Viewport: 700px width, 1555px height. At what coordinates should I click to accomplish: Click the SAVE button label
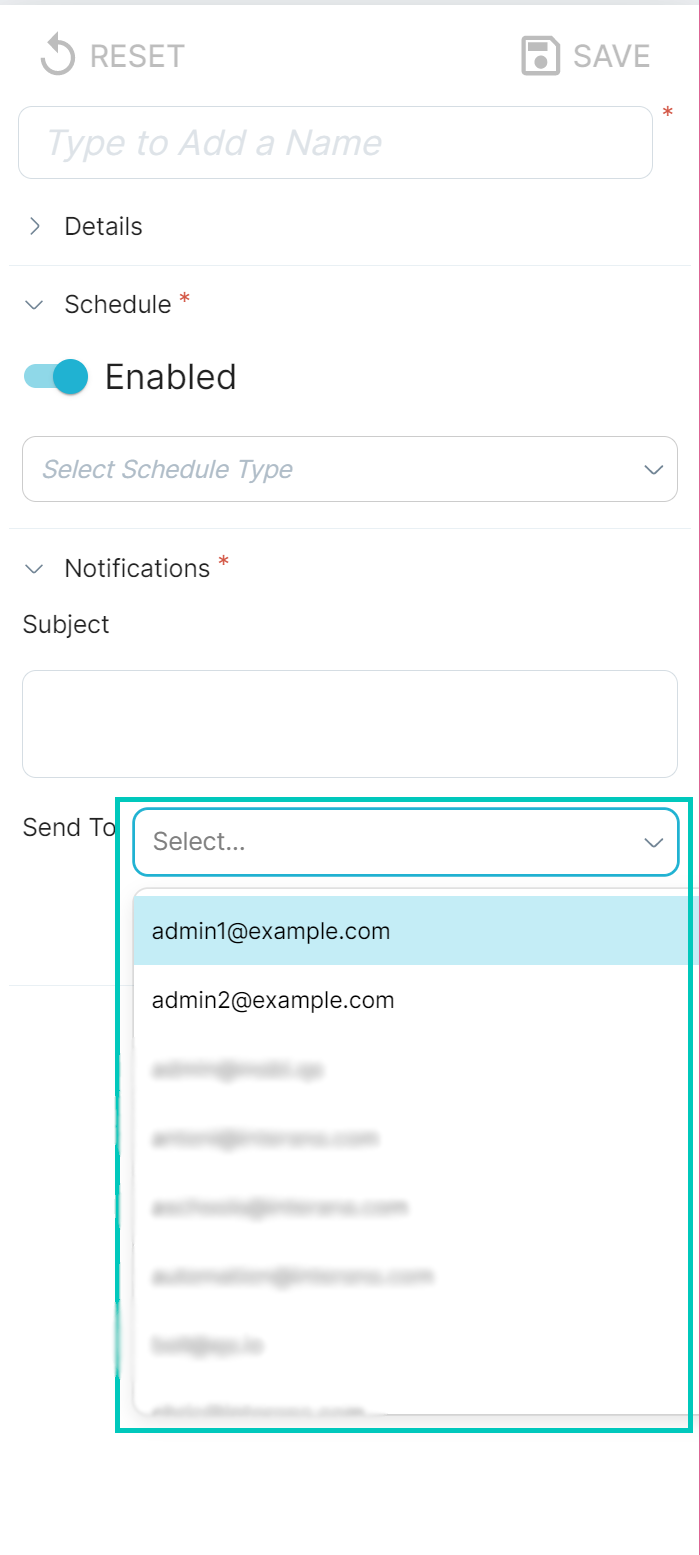pos(611,56)
